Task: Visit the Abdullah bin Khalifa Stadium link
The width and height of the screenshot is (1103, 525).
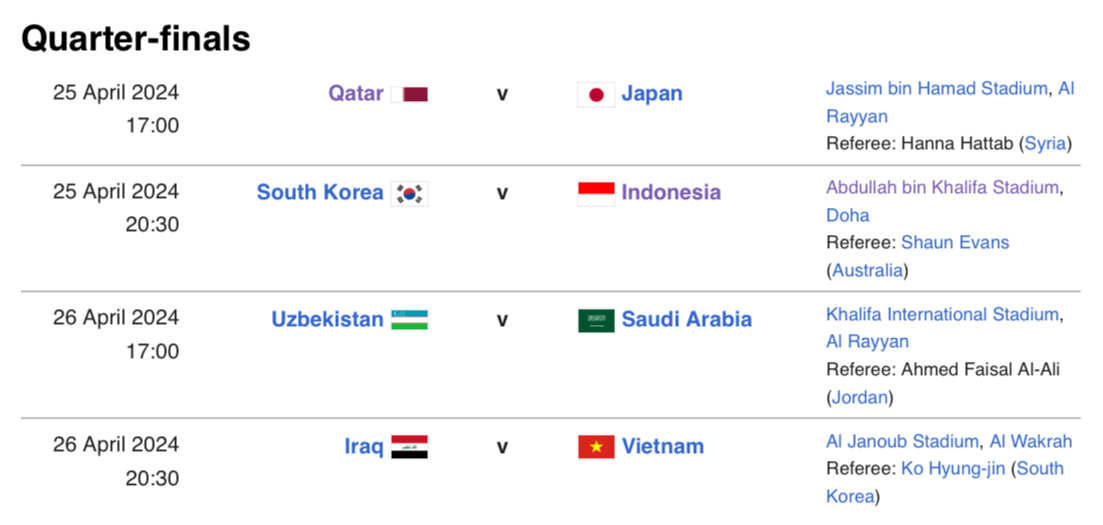Action: 942,187
